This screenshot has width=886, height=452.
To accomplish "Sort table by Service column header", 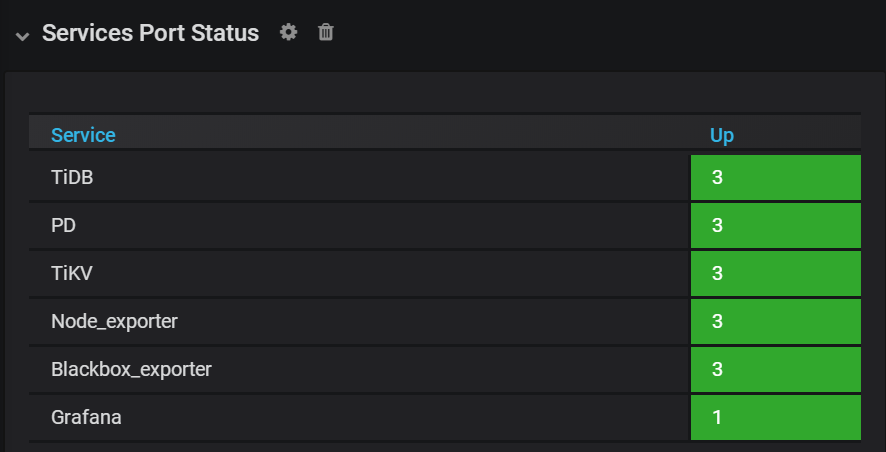I will click(x=83, y=134).
